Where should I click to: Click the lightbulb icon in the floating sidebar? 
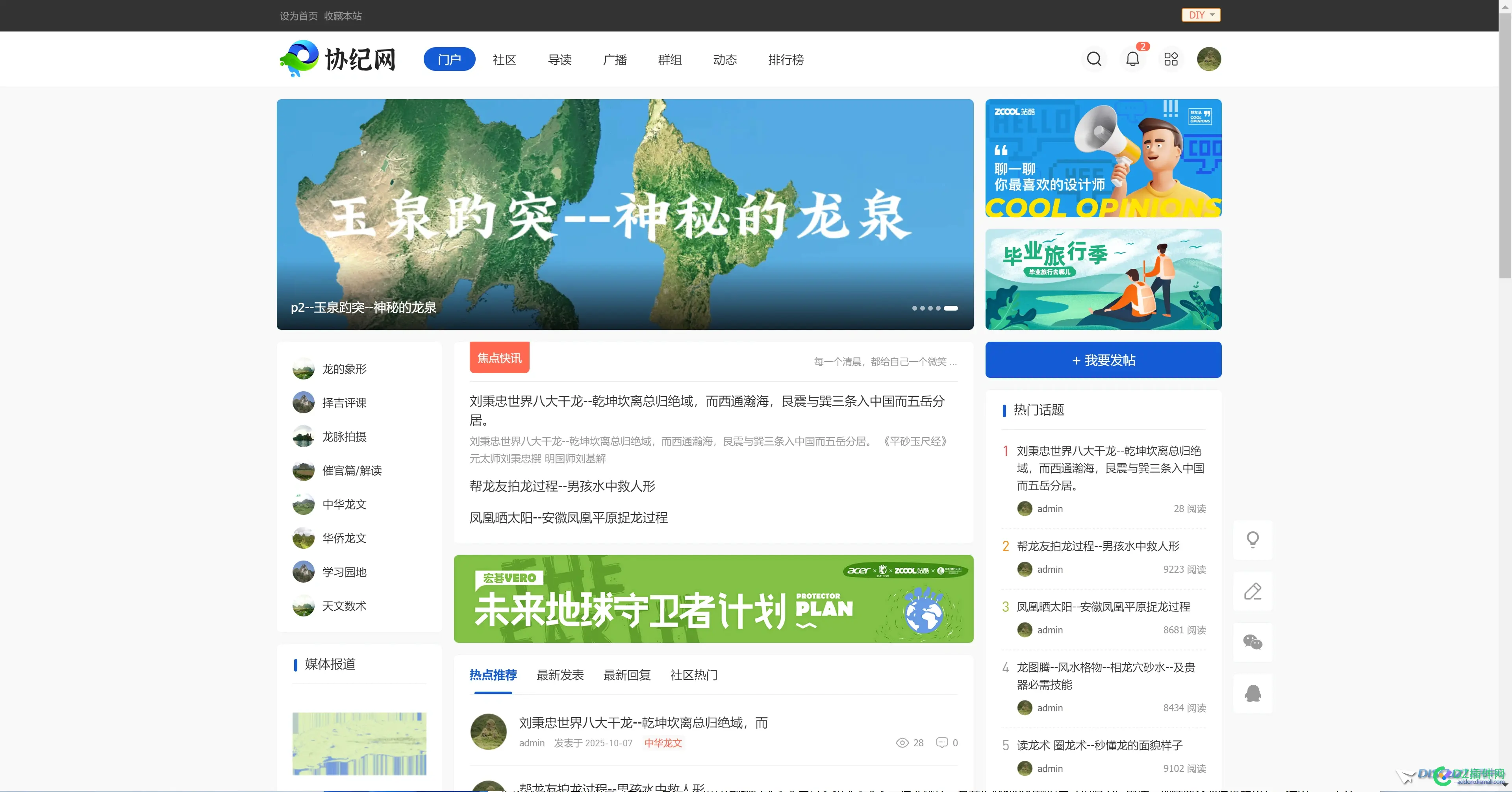1253,539
